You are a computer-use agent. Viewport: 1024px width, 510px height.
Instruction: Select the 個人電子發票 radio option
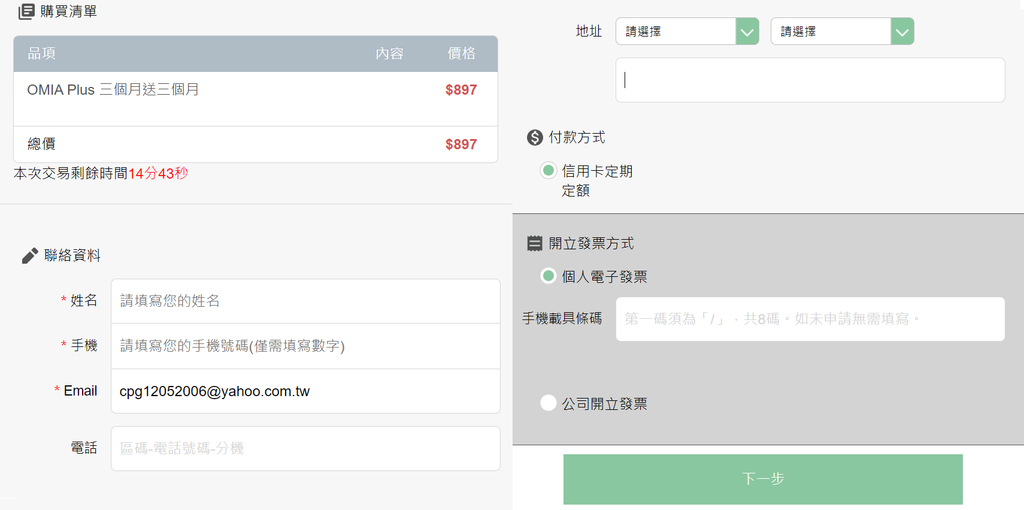coord(548,276)
